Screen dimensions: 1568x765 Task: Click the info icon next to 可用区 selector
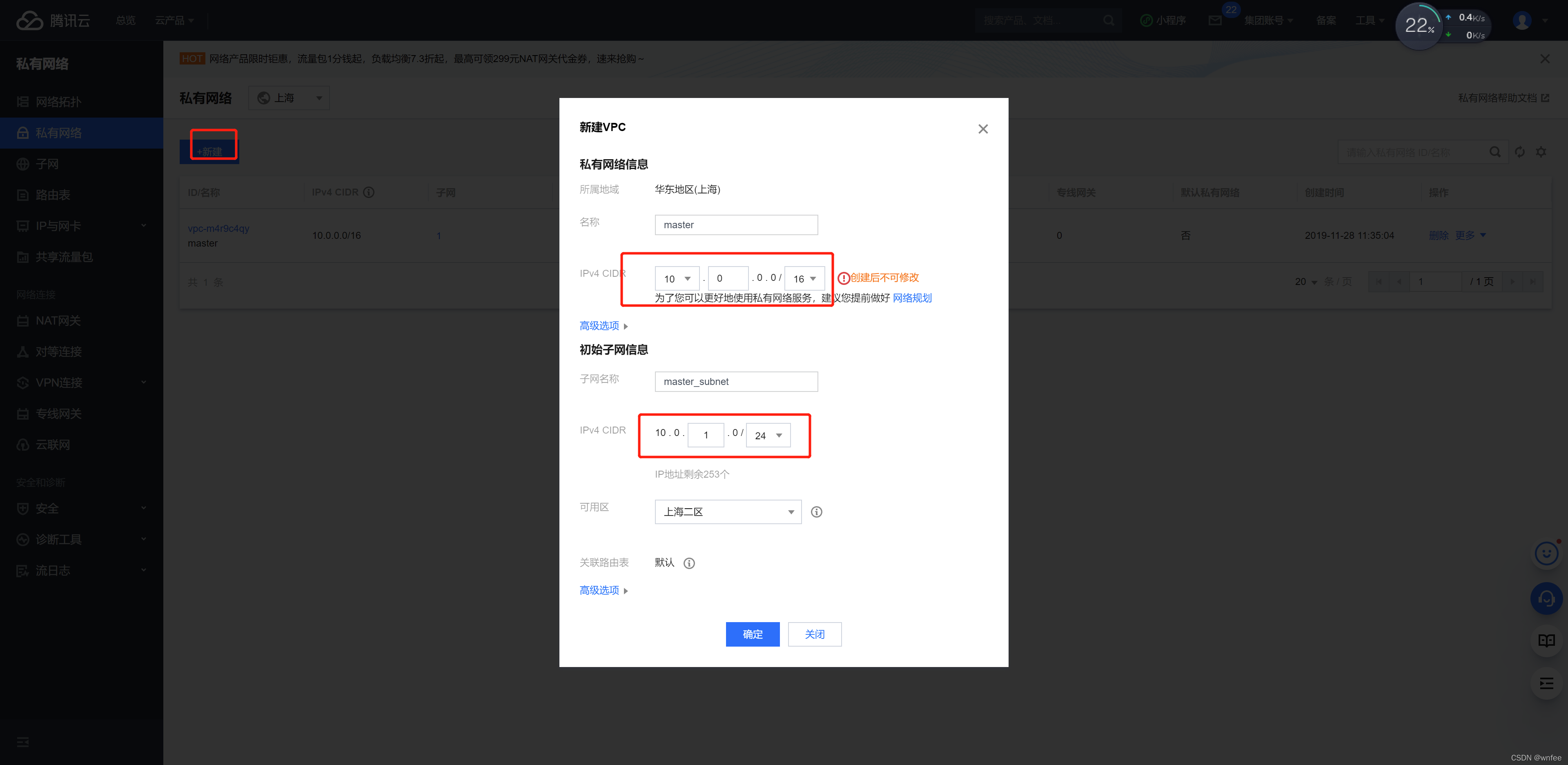tap(816, 511)
